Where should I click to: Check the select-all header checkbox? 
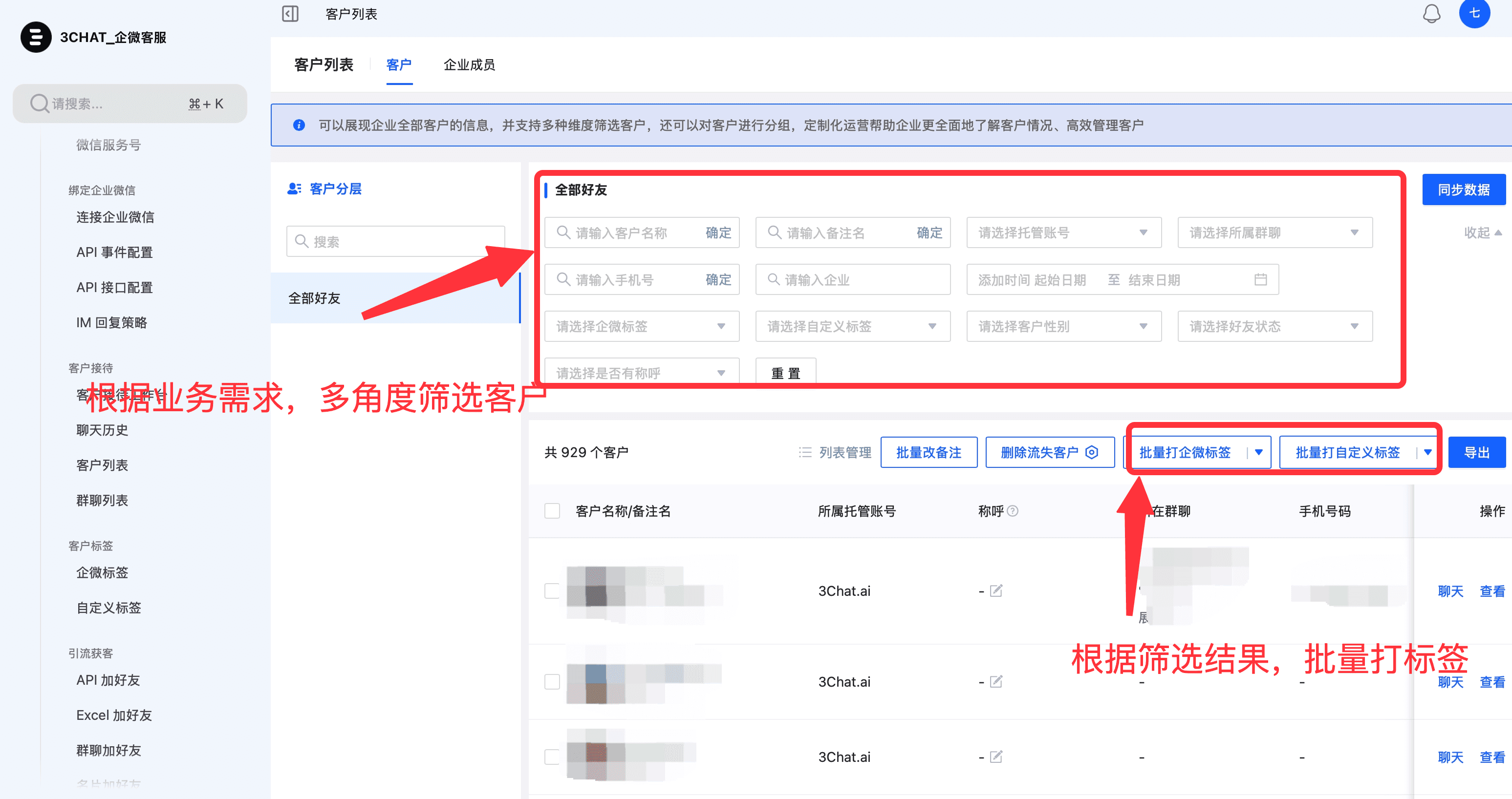pyautogui.click(x=552, y=511)
